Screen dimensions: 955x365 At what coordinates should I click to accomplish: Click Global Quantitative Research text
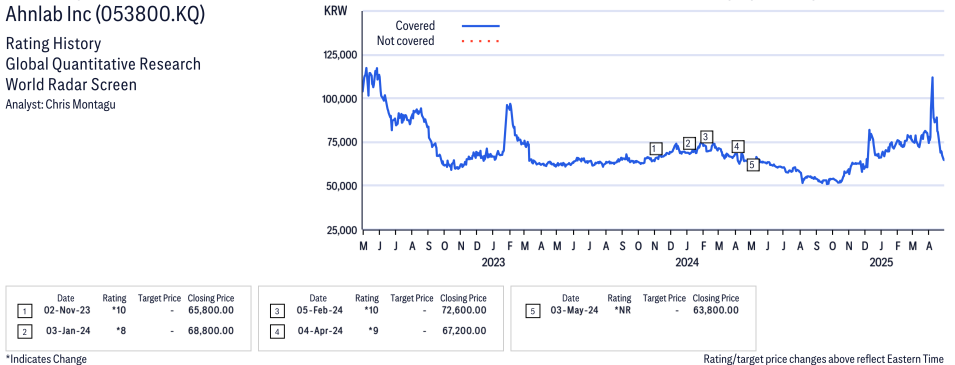click(x=103, y=64)
